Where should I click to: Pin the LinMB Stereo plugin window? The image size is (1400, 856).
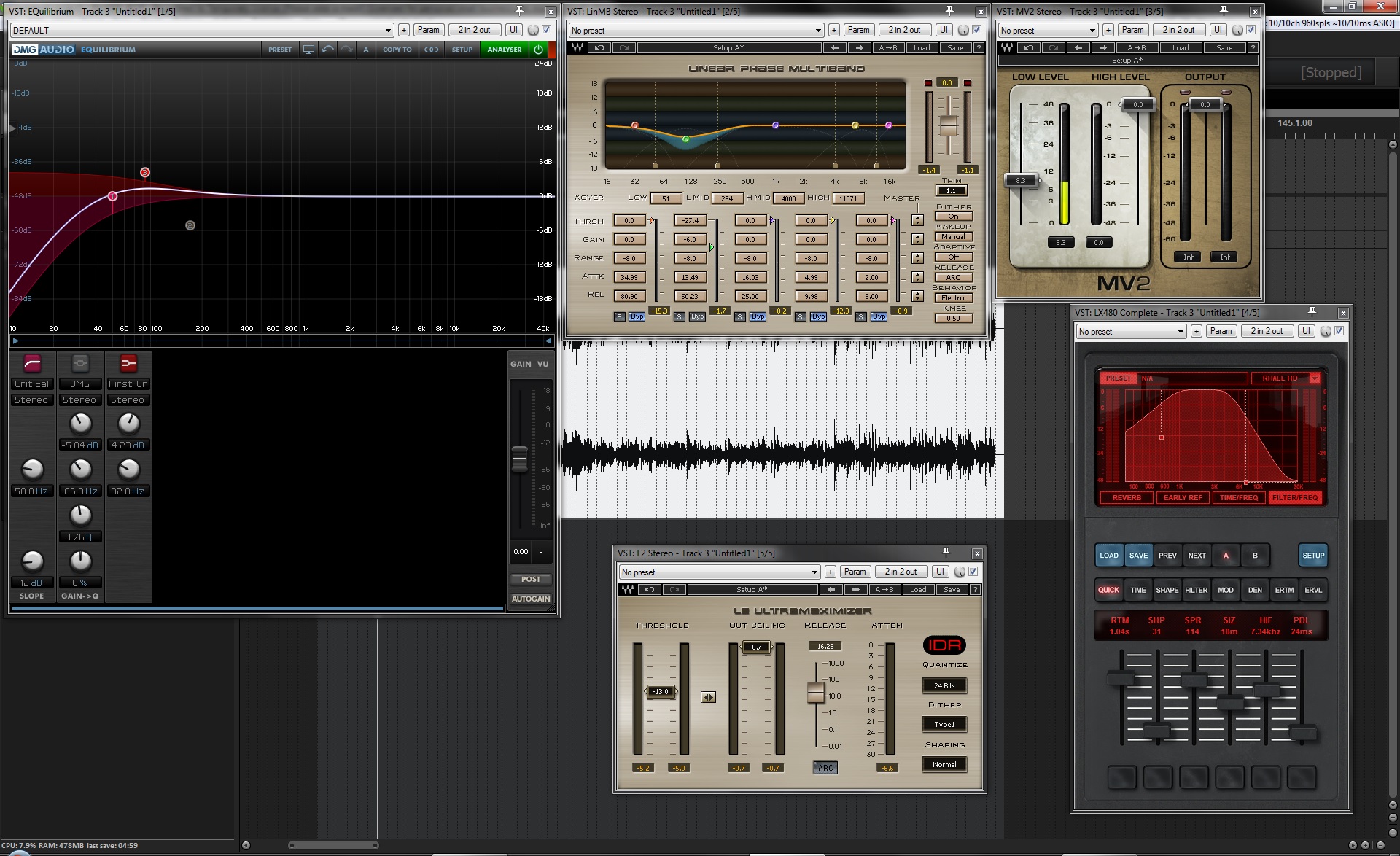pyautogui.click(x=949, y=11)
